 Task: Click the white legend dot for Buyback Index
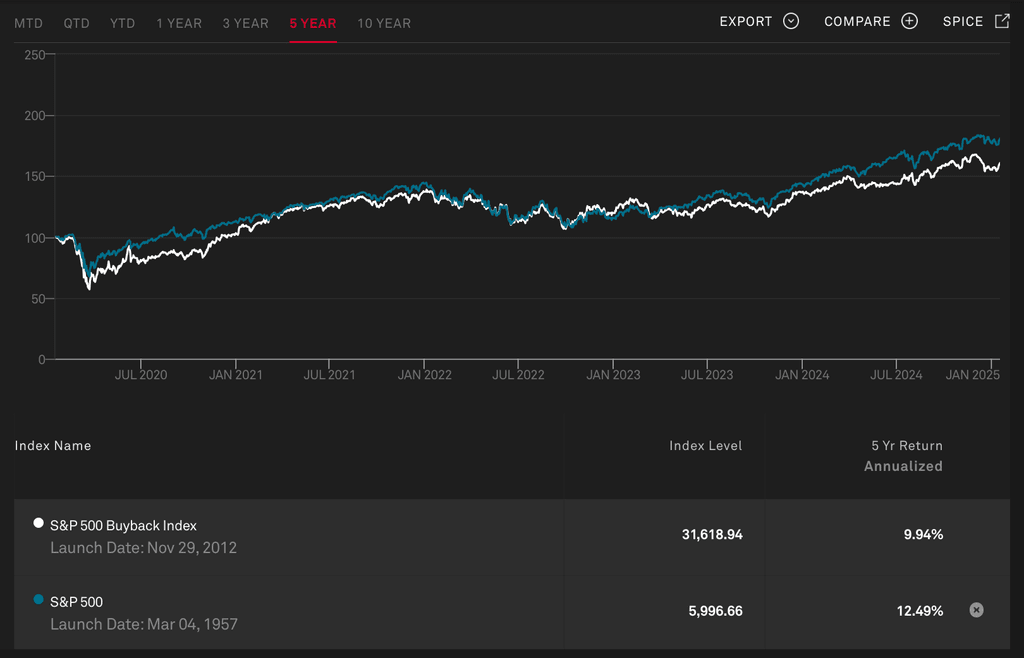38,521
